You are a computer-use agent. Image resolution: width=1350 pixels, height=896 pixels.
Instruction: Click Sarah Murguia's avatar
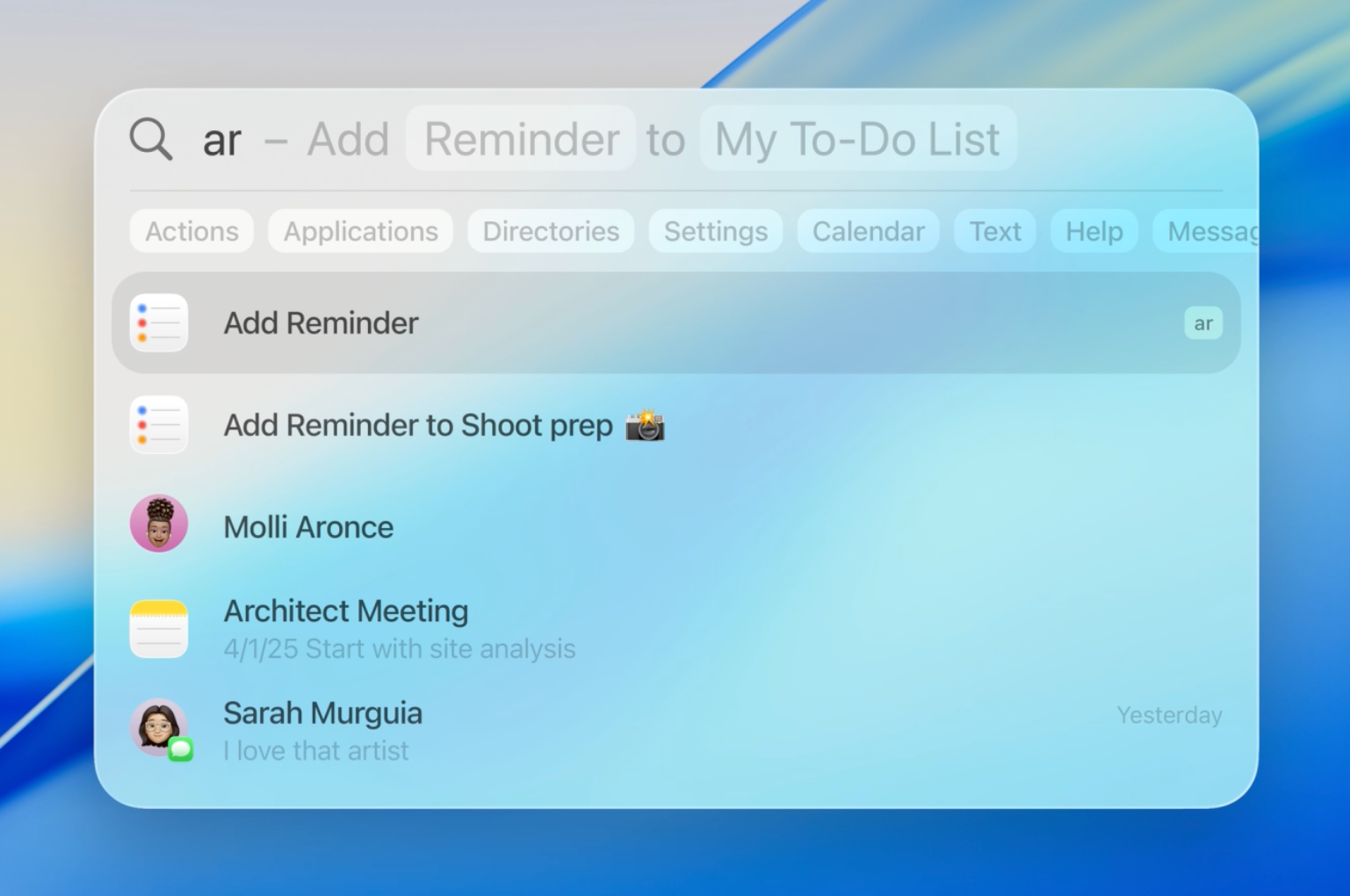pyautogui.click(x=159, y=727)
